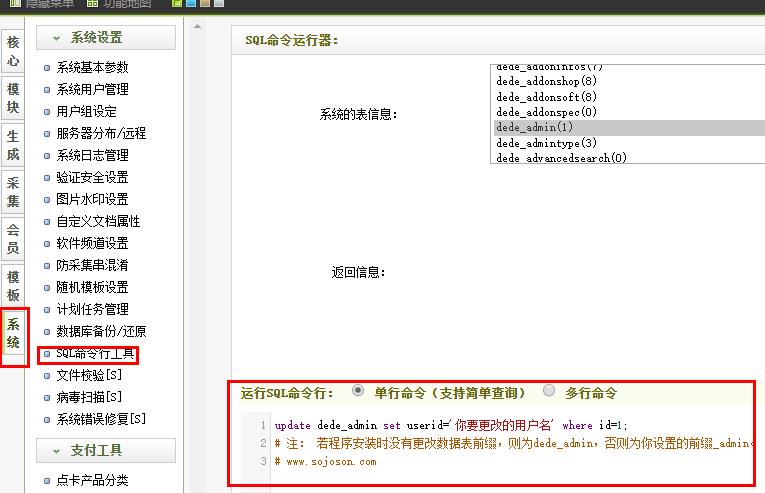Screen dimensions: 765x493
Task: Select the 单行命令 radio button
Action: click(358, 390)
